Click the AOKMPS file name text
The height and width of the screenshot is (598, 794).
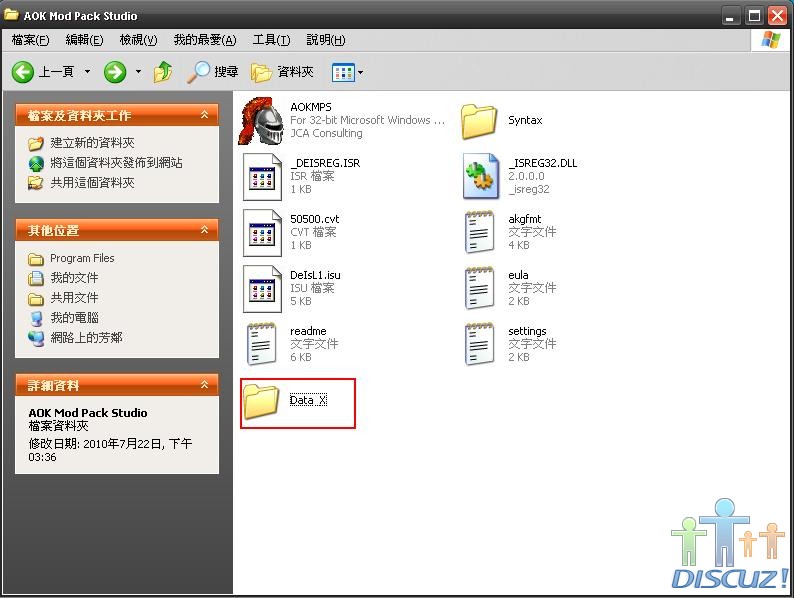point(311,107)
